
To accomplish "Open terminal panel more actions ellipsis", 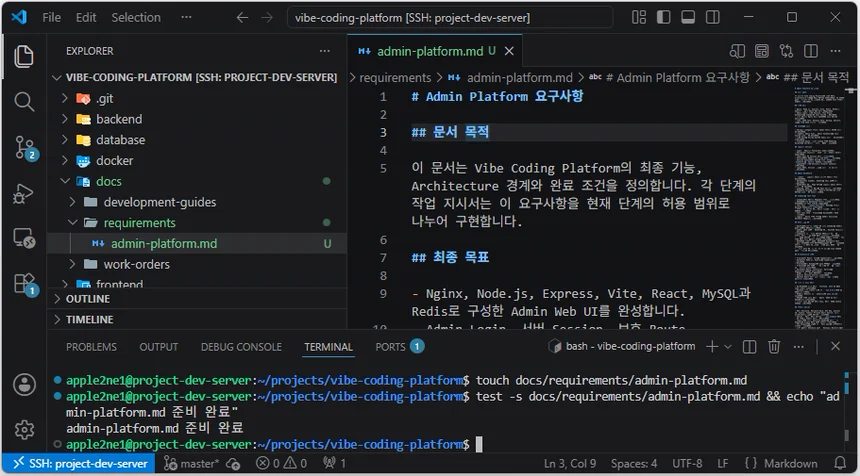I will [x=799, y=347].
